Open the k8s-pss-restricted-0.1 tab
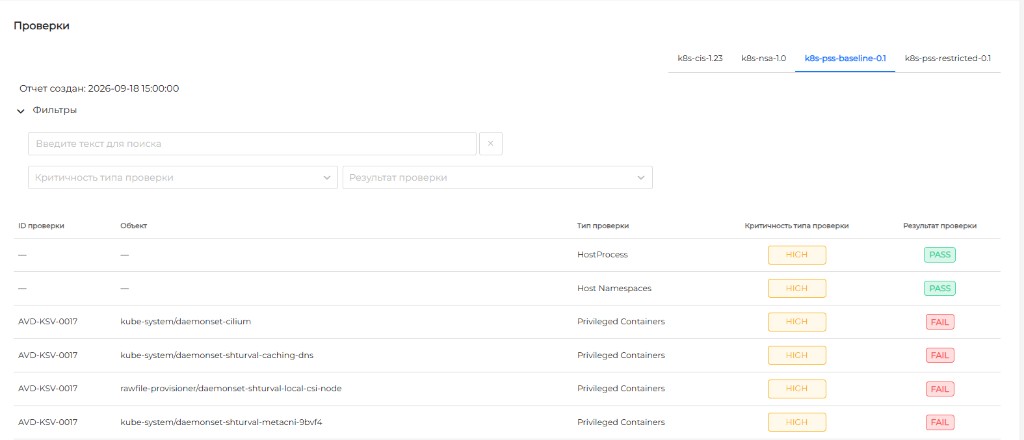This screenshot has width=1024, height=440. [948, 58]
